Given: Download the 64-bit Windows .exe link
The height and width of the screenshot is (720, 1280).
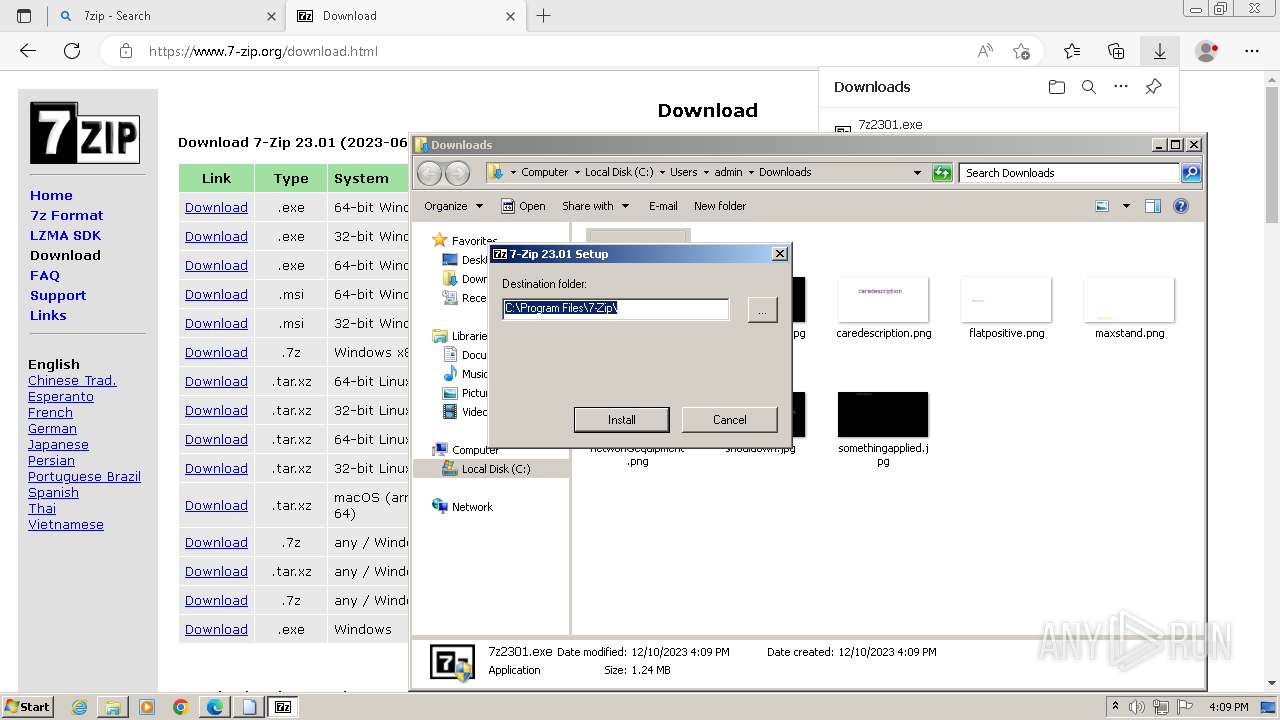Looking at the screenshot, I should [x=216, y=207].
